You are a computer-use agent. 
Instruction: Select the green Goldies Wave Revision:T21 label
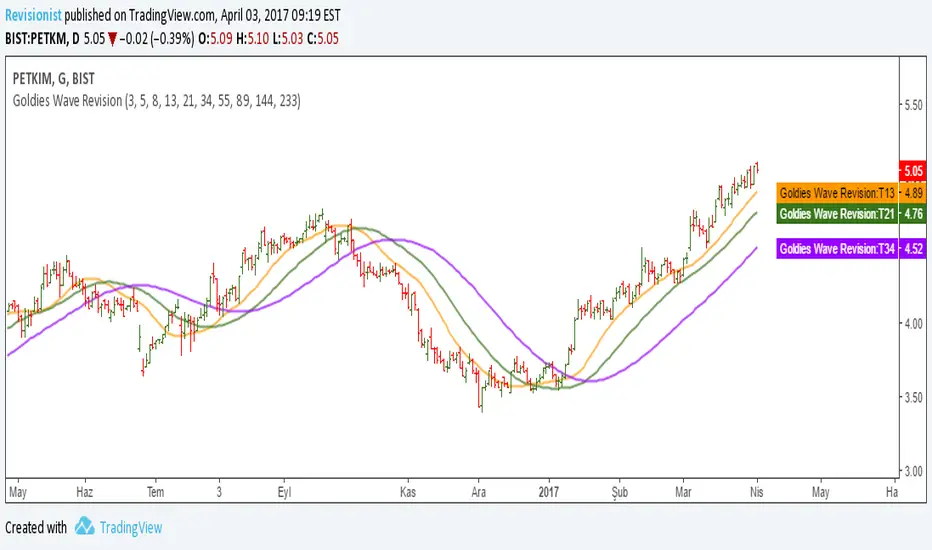(x=835, y=213)
